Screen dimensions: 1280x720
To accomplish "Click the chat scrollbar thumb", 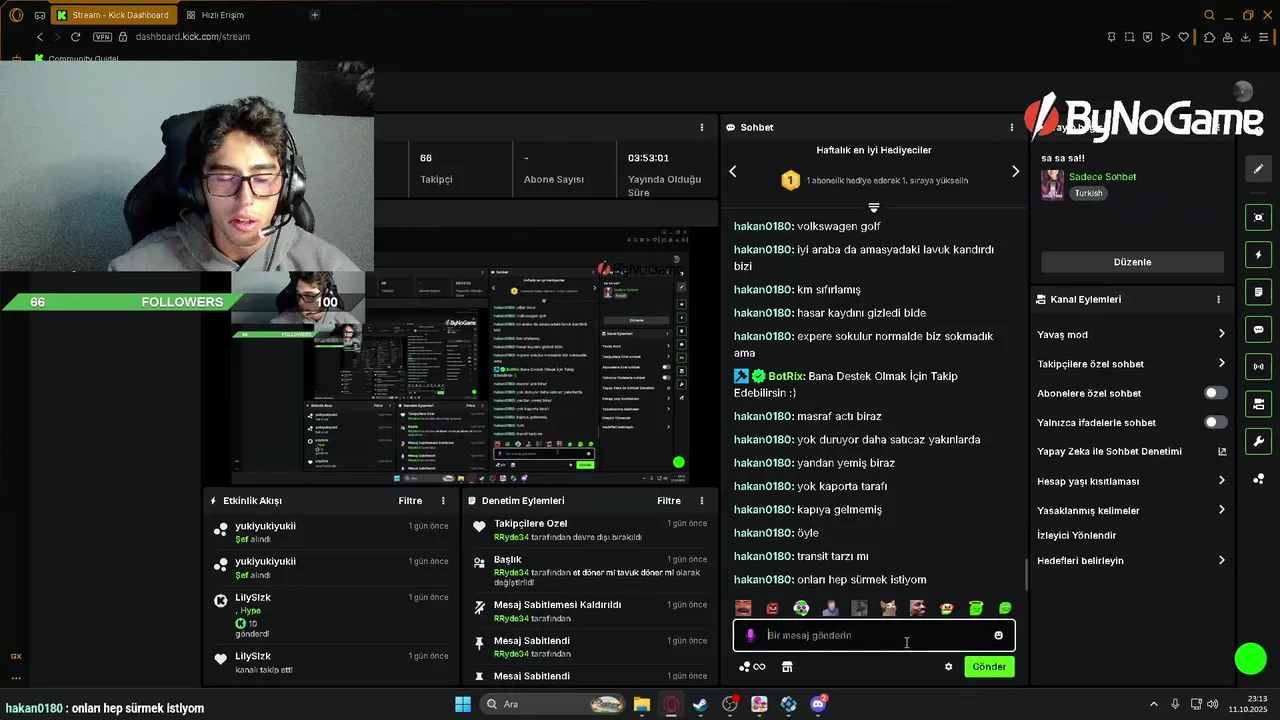I will 1026,575.
